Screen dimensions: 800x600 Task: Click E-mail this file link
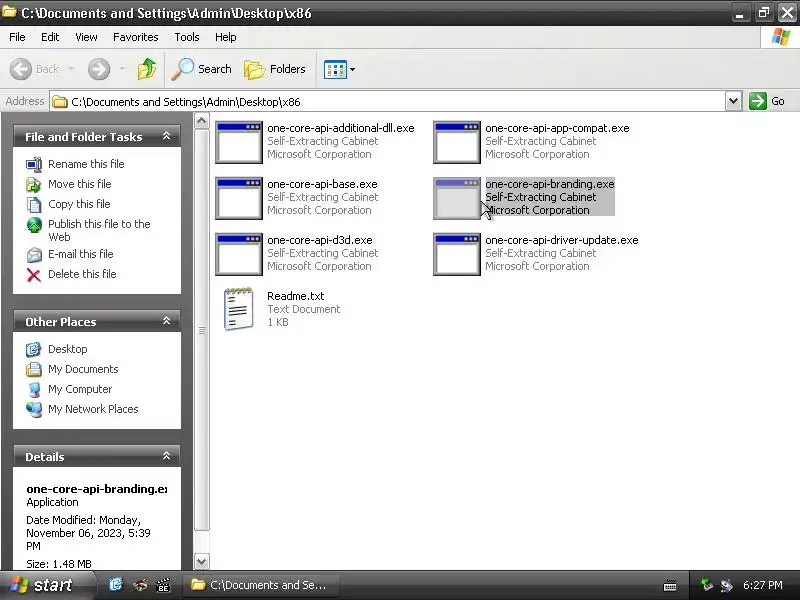pos(81,254)
